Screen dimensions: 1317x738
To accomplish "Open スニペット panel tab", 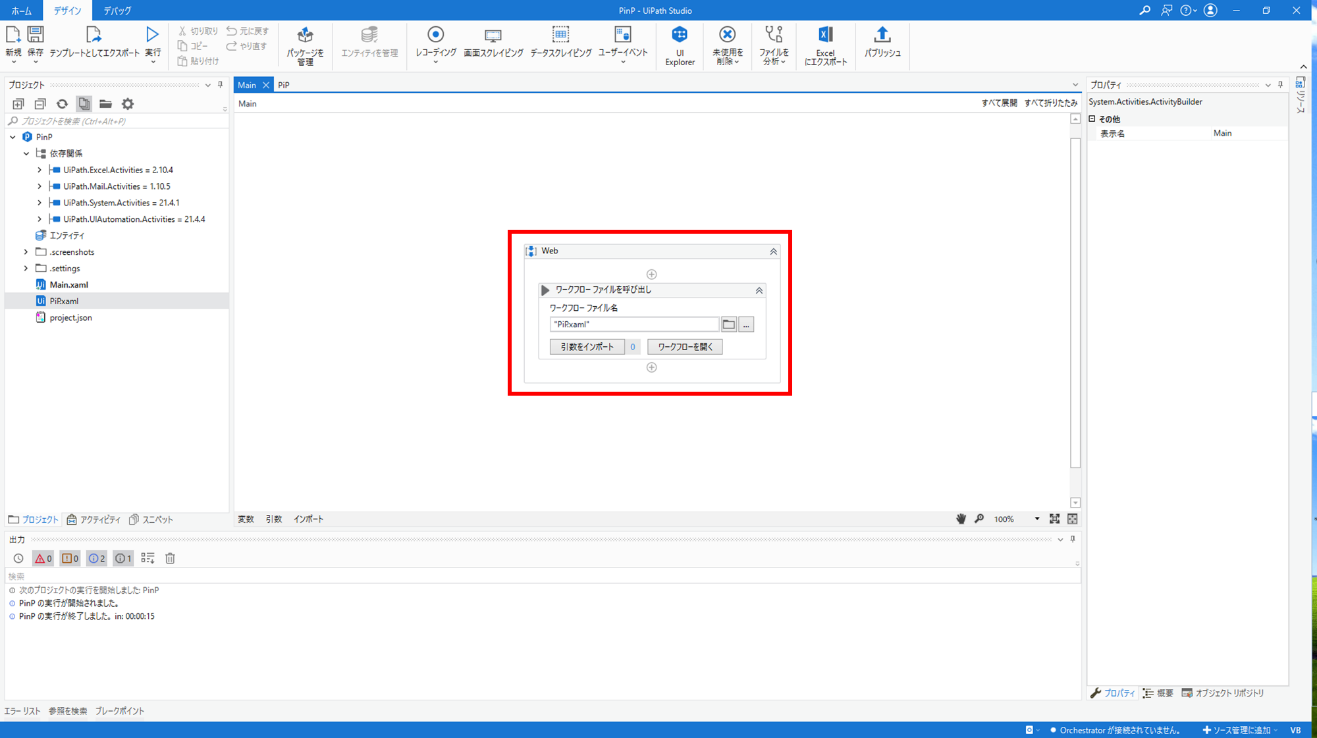I will 151,520.
